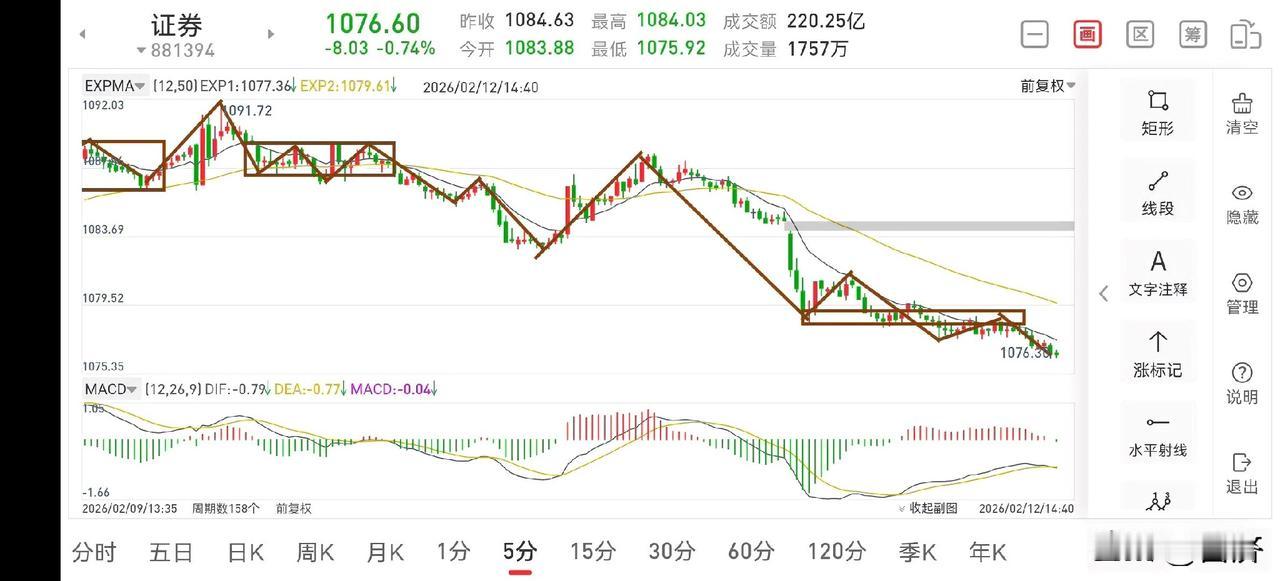
Task: Tap the rotate screen icon
Action: coord(1245,34)
